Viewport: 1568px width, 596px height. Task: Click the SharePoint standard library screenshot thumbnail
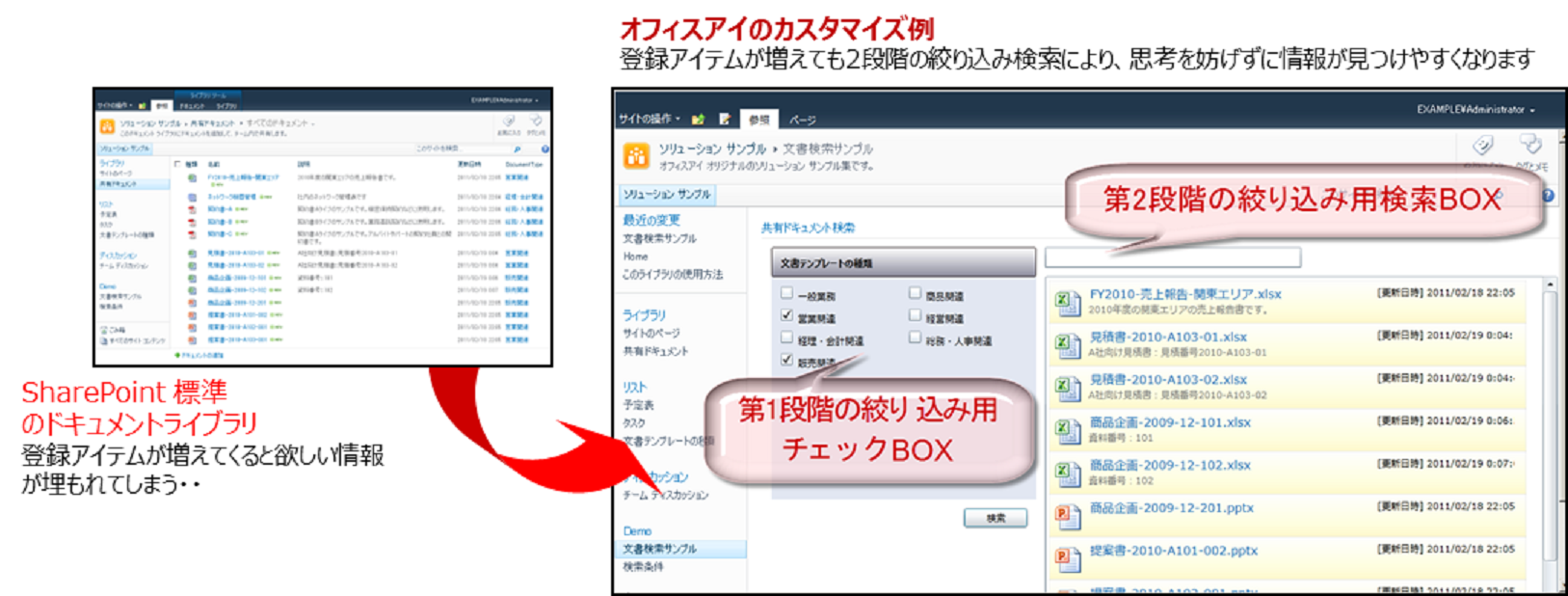(323, 228)
